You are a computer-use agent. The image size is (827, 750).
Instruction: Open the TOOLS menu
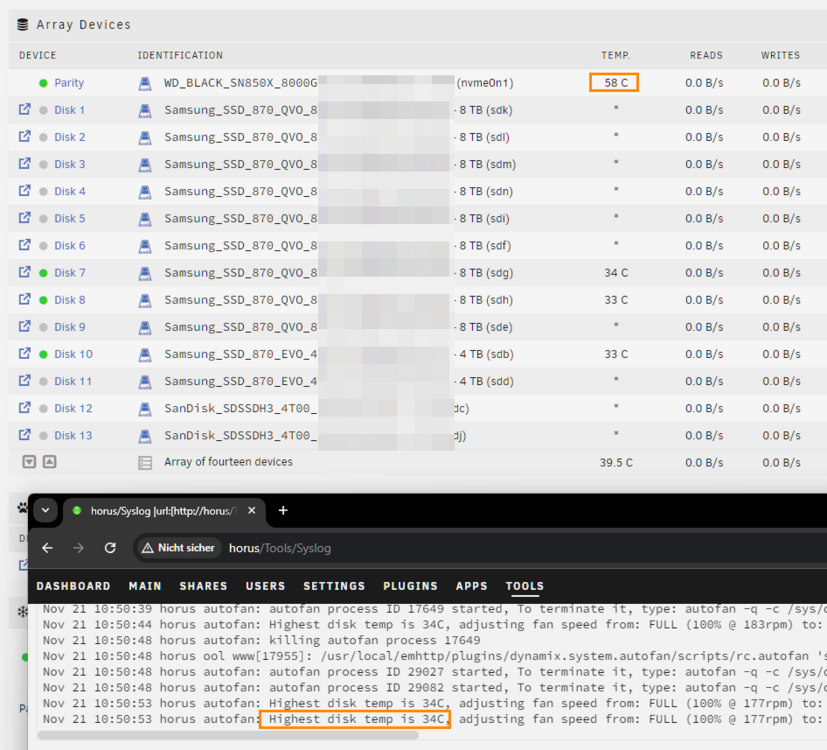point(524,586)
